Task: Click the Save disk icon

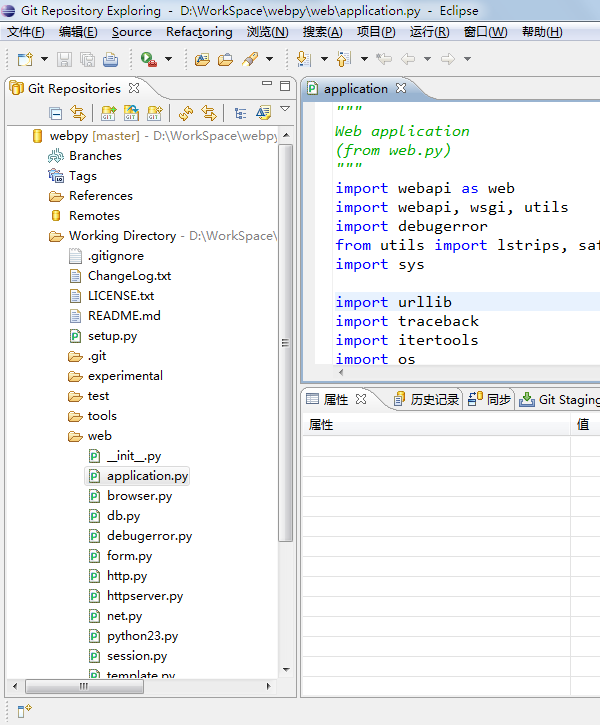Action: tap(64, 59)
